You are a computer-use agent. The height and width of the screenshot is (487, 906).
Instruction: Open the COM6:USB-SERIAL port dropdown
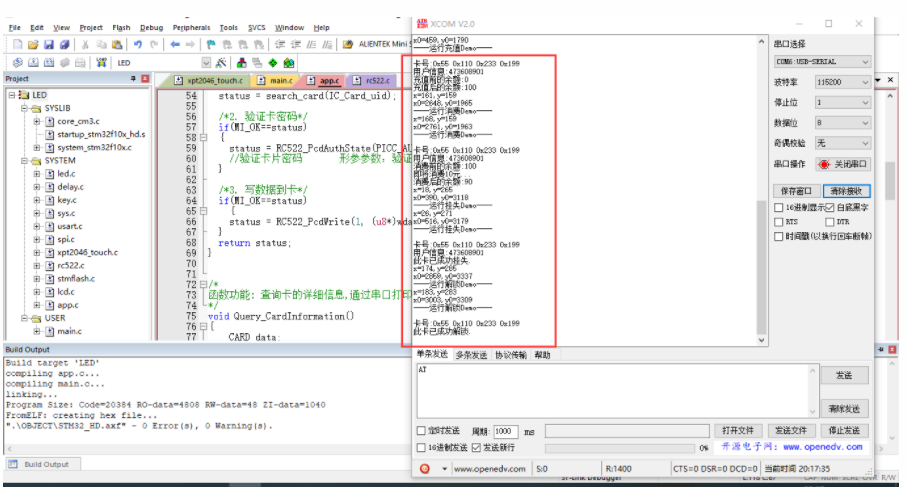pos(822,61)
